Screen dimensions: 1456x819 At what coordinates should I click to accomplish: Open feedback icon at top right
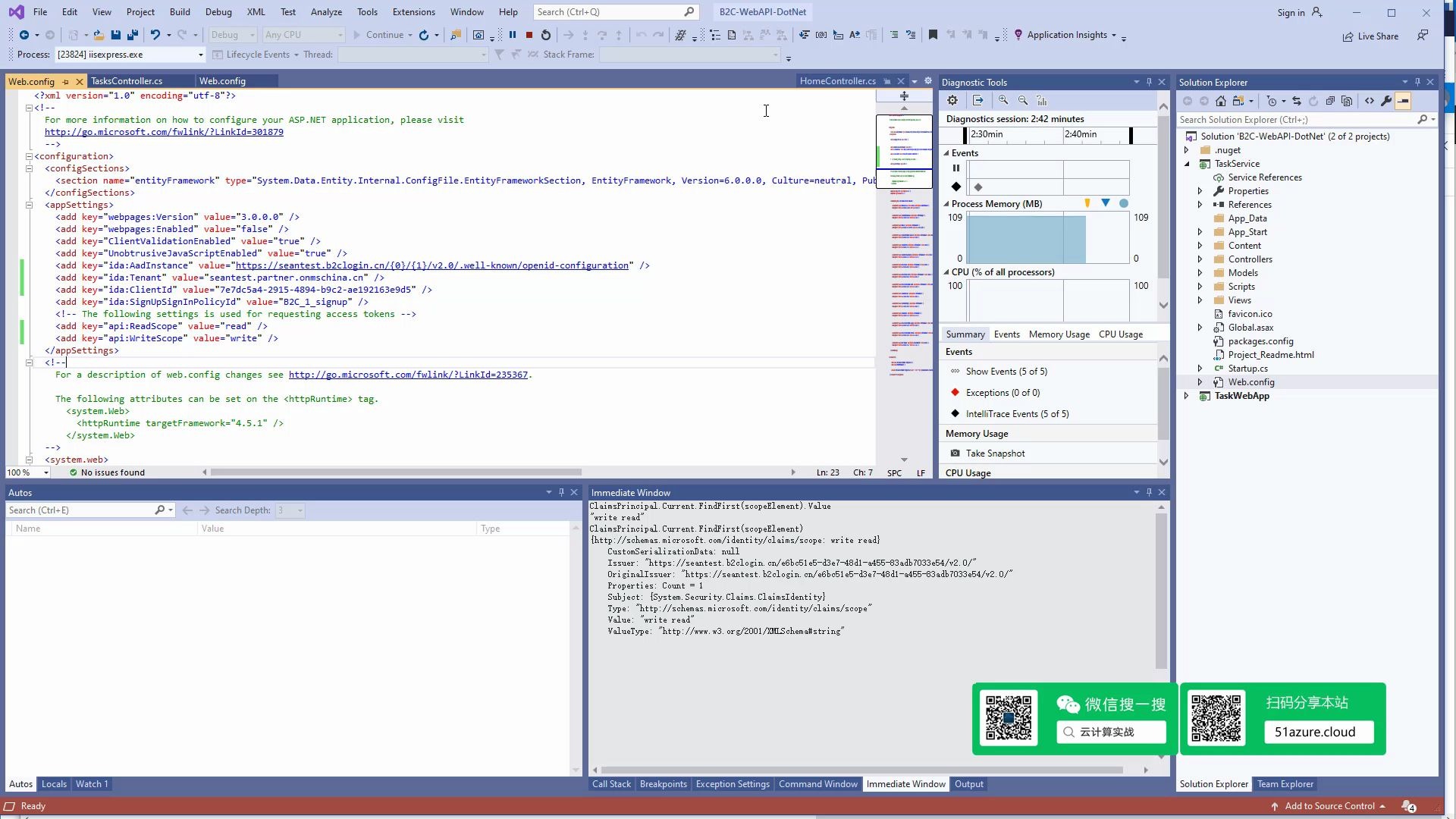1423,36
